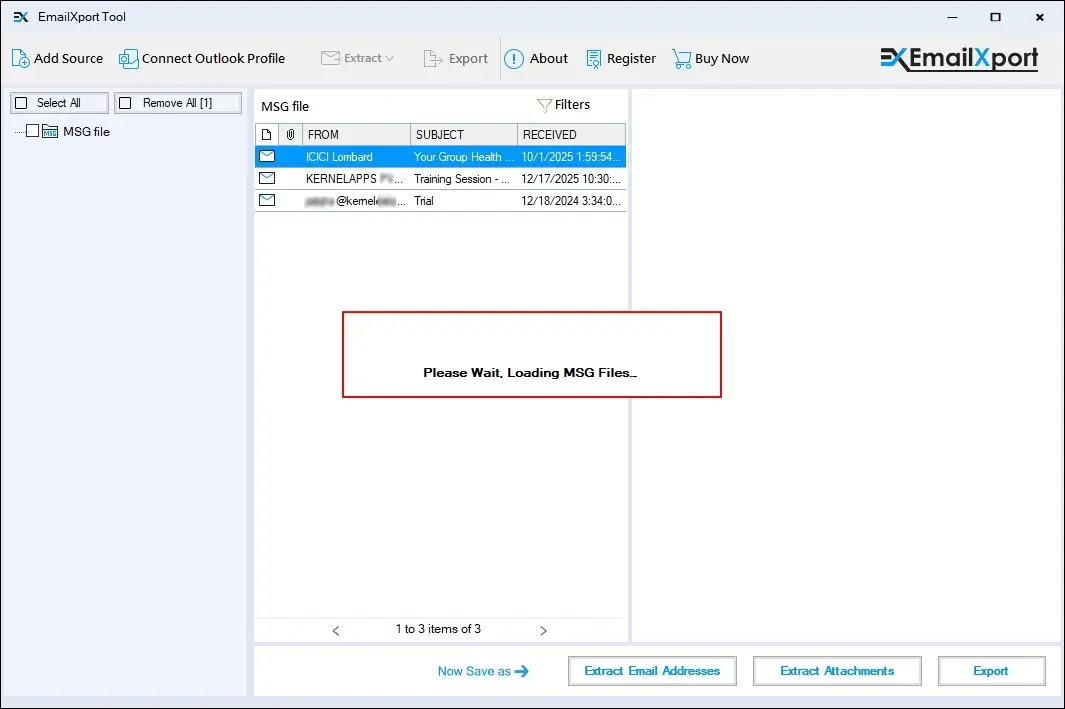The width and height of the screenshot is (1065, 709).
Task: Click the Extract Email Addresses button
Action: 651,670
